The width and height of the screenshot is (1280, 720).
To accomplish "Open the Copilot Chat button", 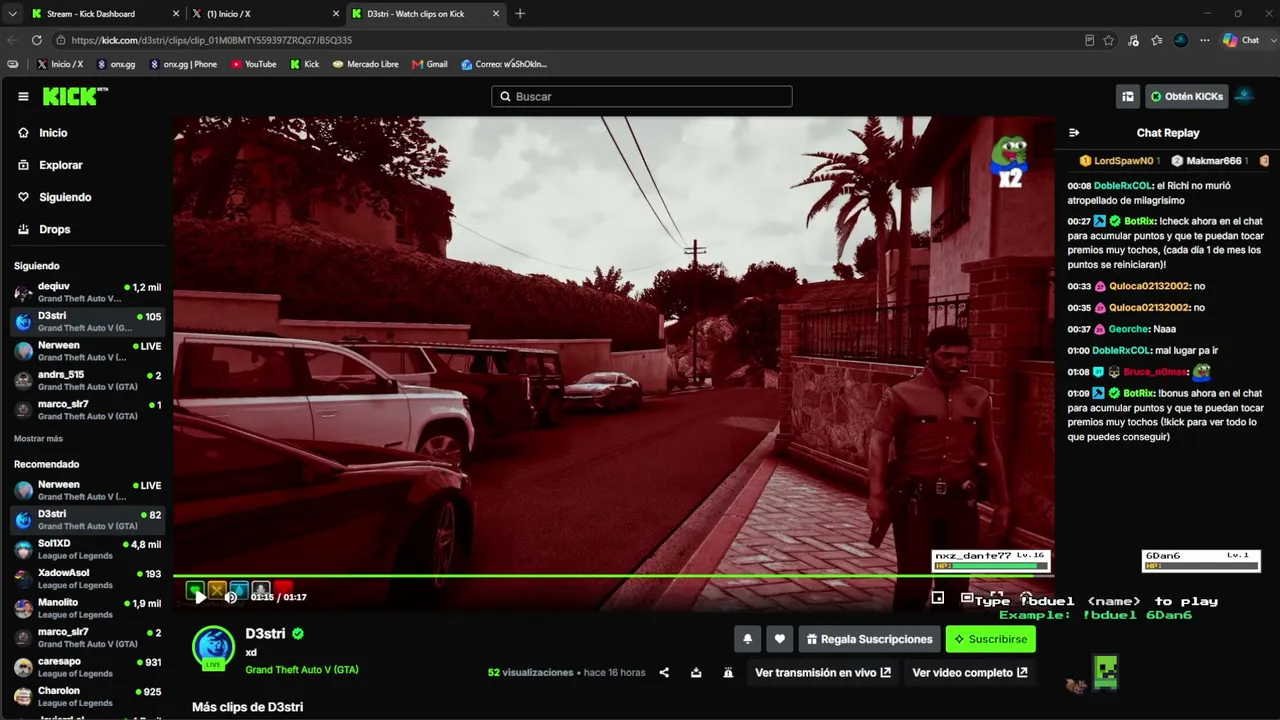I will [1241, 40].
